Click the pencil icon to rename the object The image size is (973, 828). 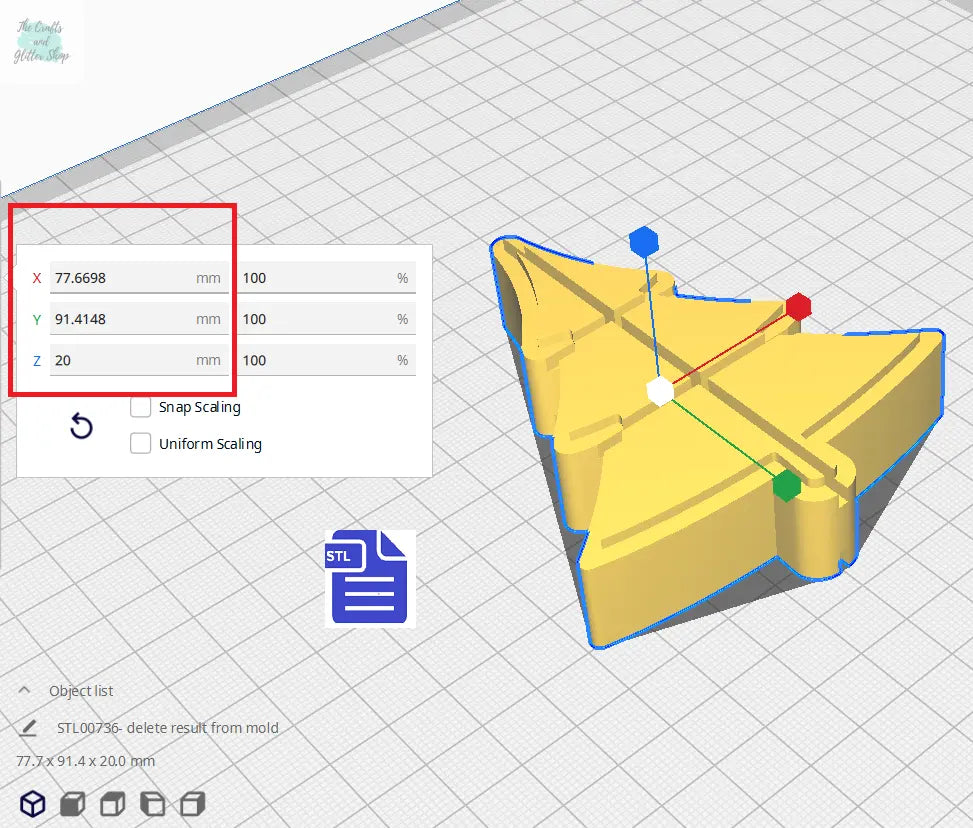coord(28,728)
